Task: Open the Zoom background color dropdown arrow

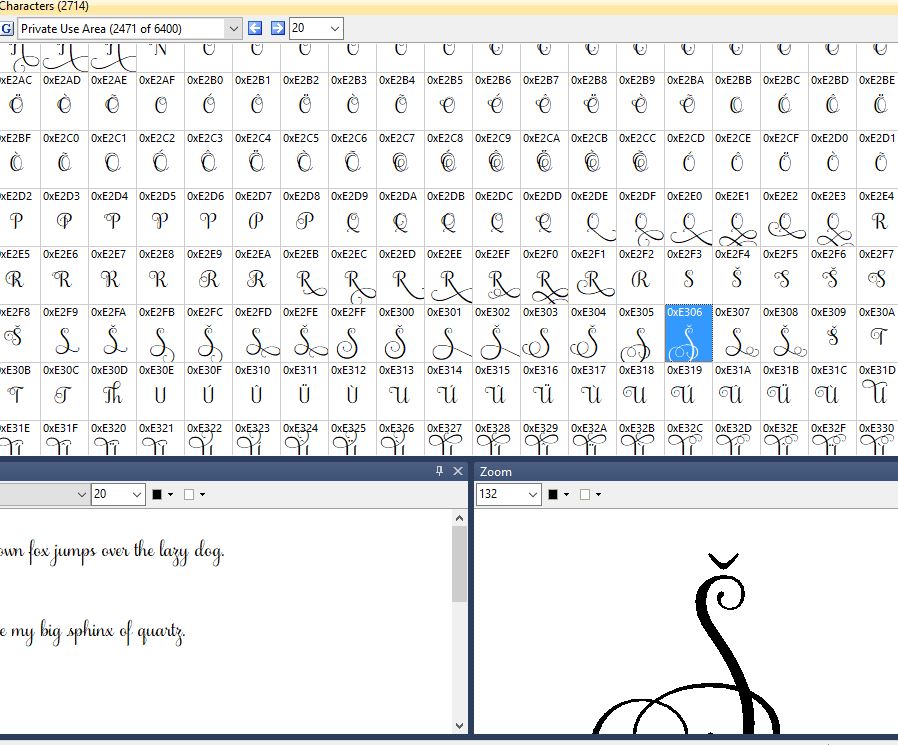Action: point(598,495)
